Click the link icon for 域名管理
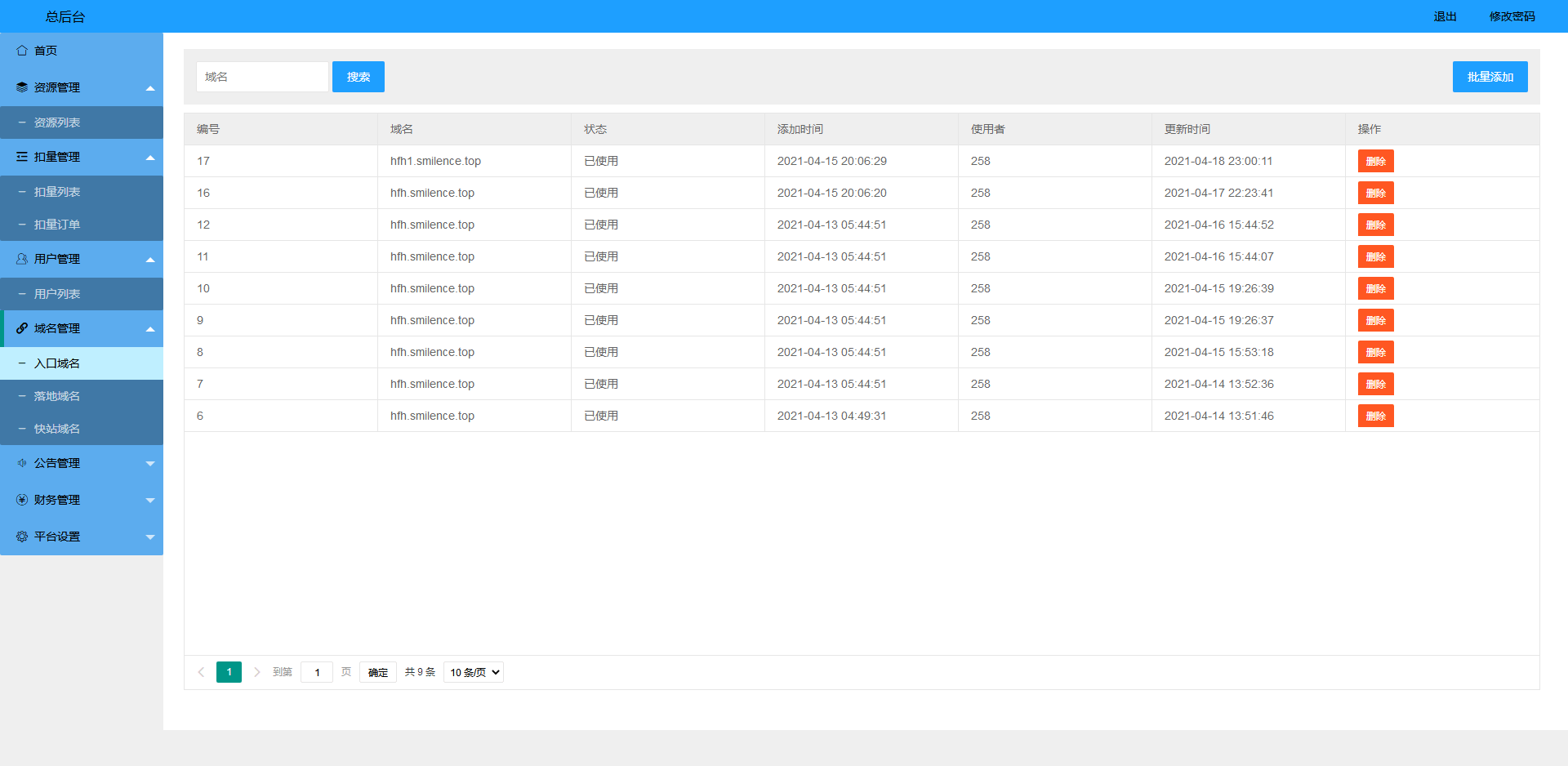Image resolution: width=1568 pixels, height=766 pixels. pyautogui.click(x=22, y=328)
